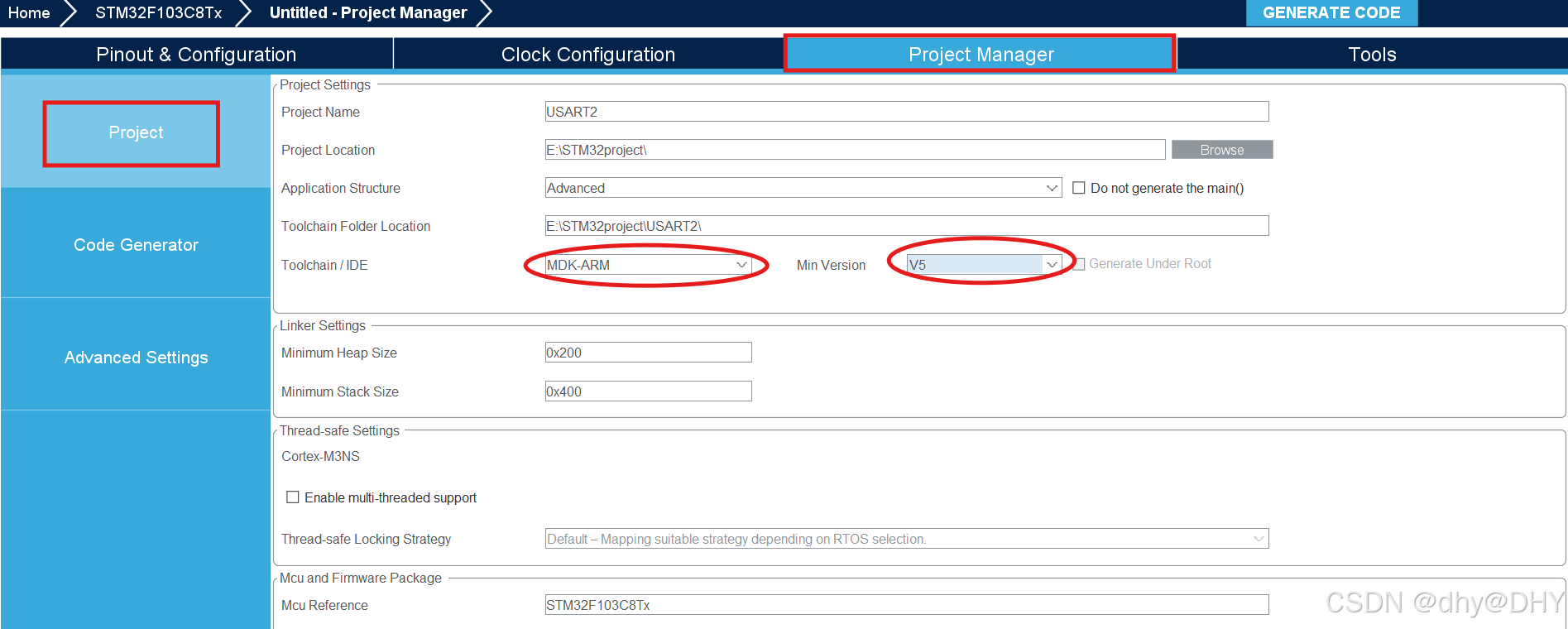1568x629 pixels.
Task: Click the Minimum Stack Size label
Action: (340, 391)
